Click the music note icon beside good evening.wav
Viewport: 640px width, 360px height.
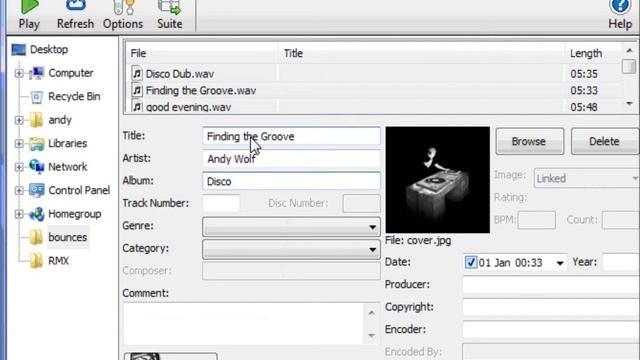(137, 106)
